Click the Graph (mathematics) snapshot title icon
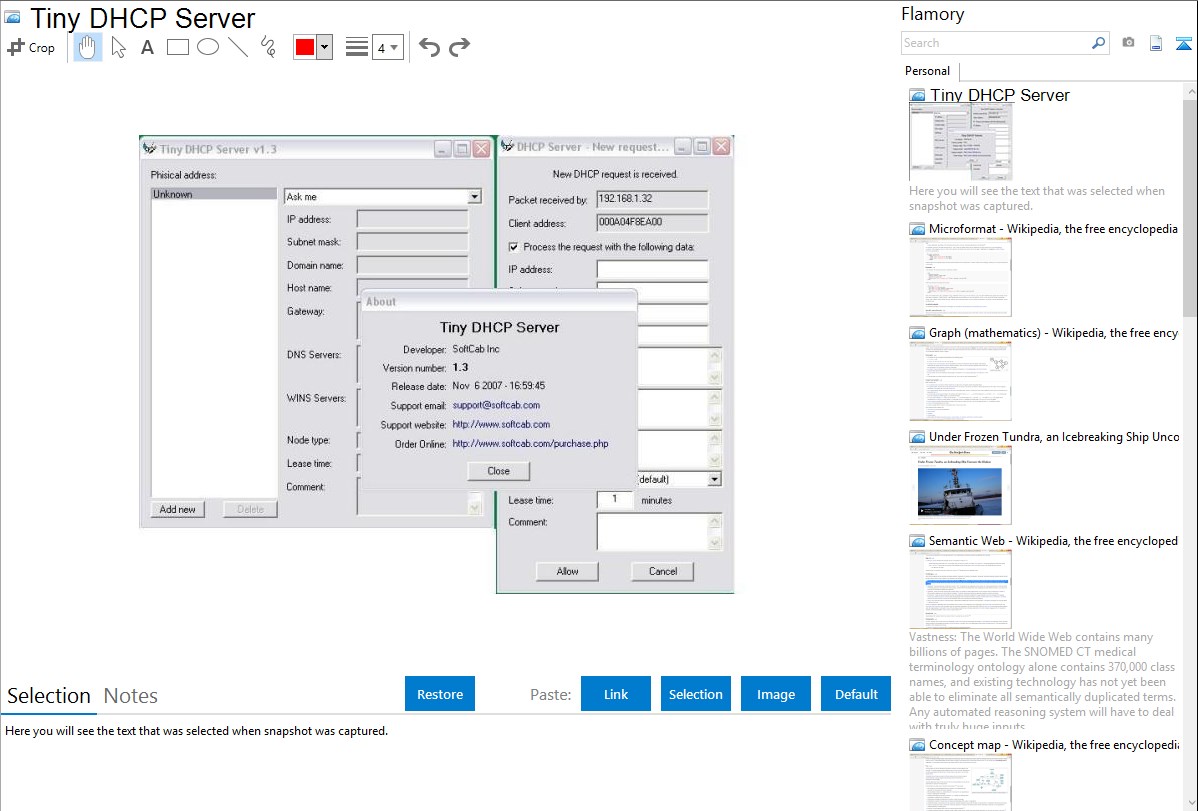The image size is (1198, 811). pyautogui.click(x=917, y=333)
